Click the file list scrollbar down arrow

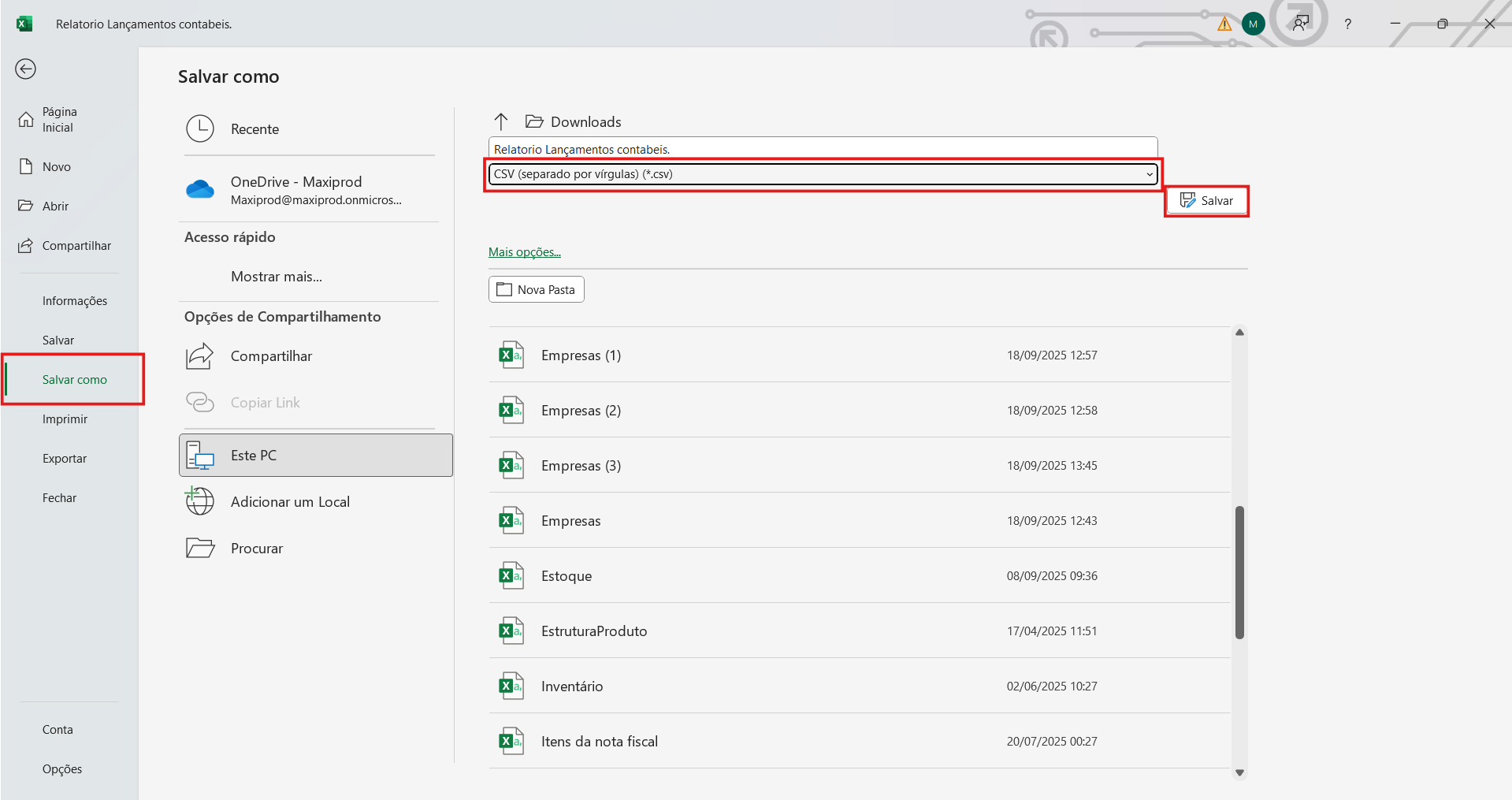coord(1239,772)
